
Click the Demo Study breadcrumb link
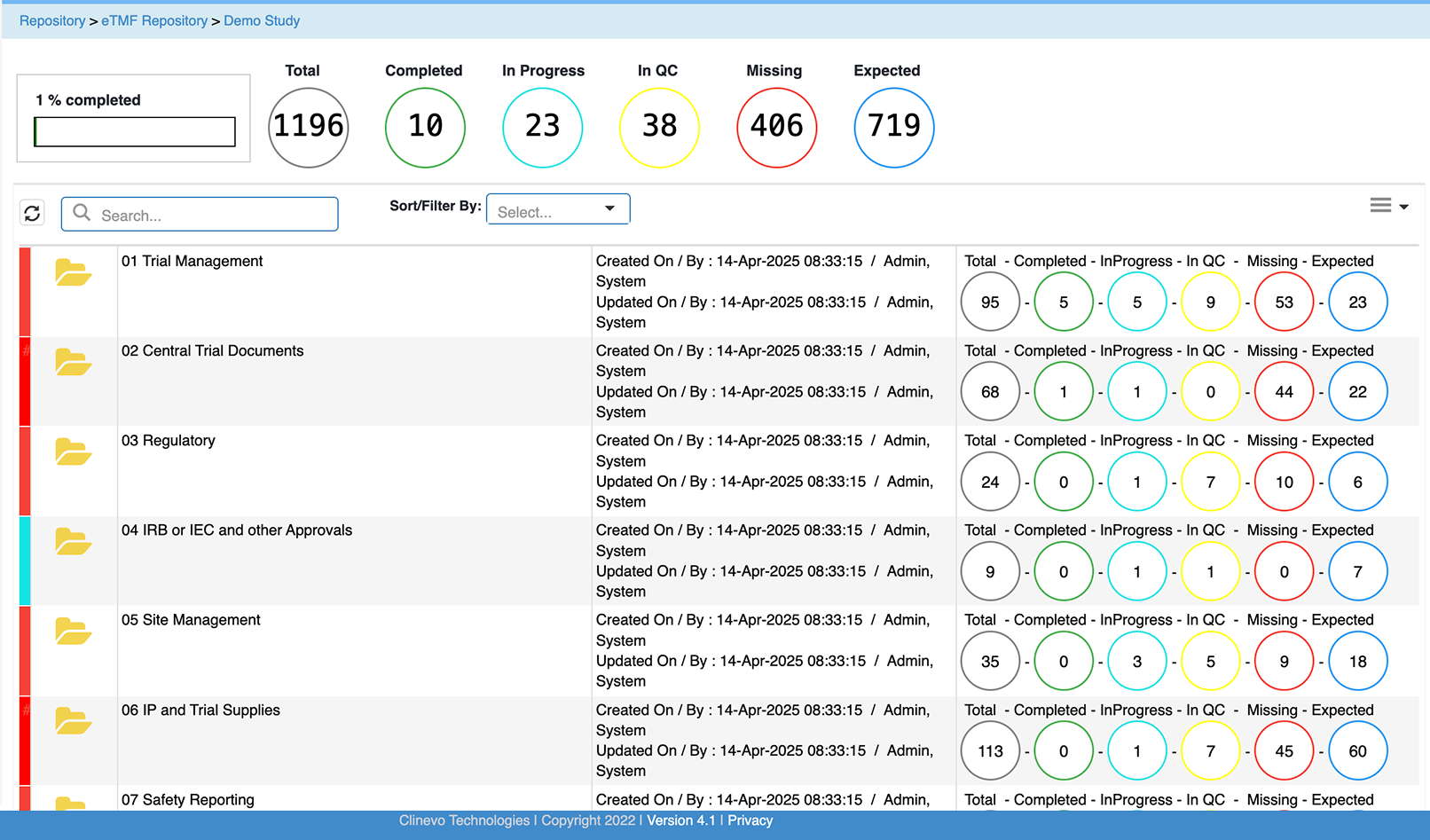pos(262,20)
